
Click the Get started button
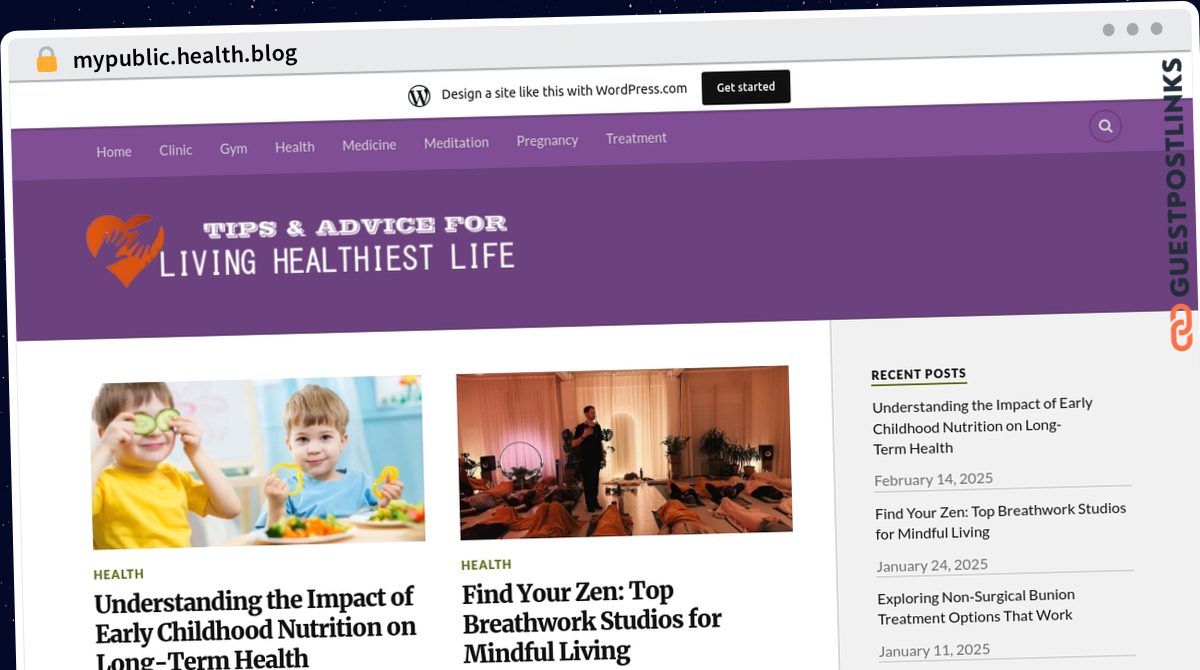coord(746,87)
